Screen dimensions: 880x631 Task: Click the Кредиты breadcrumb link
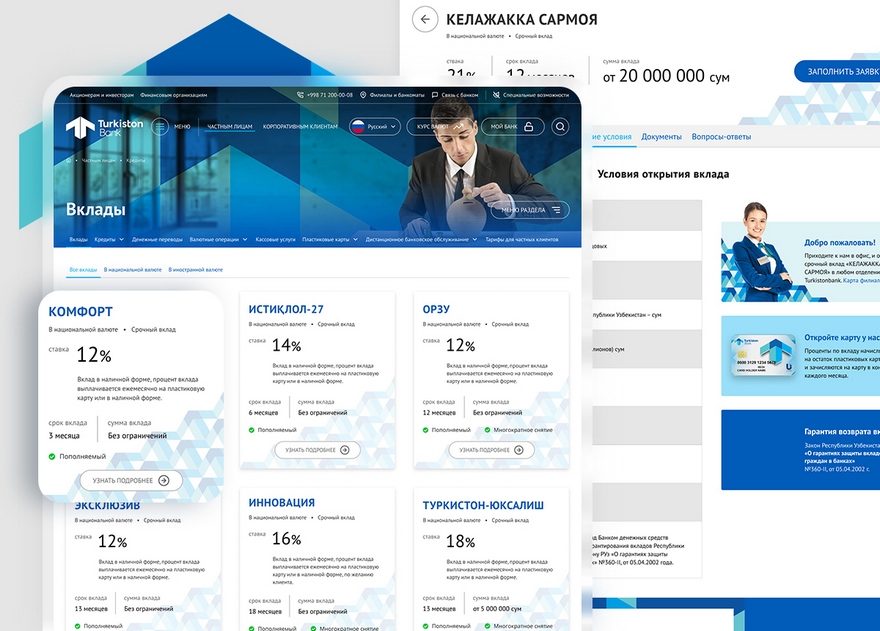135,161
